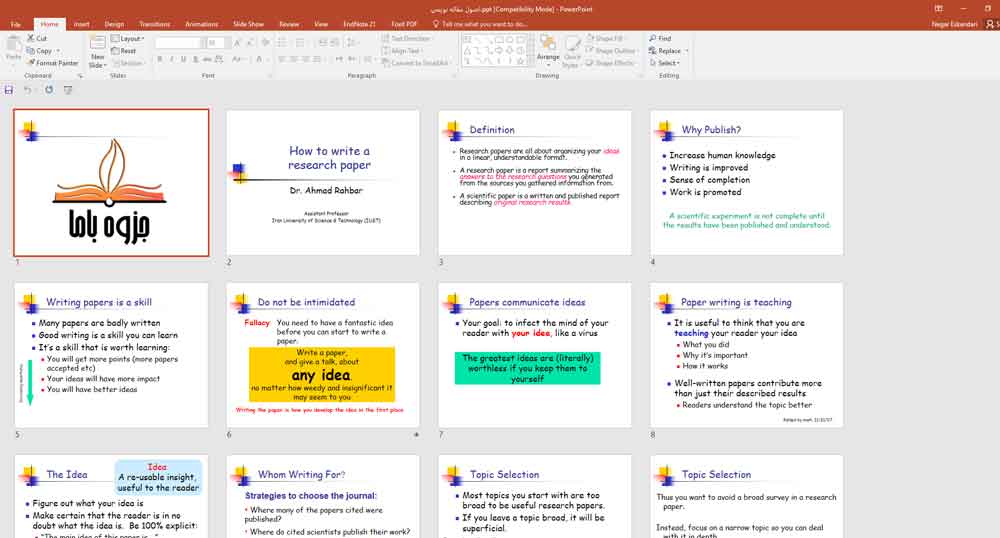Justify text in Paragraph group
The height and width of the screenshot is (538, 1000).
coord(317,59)
